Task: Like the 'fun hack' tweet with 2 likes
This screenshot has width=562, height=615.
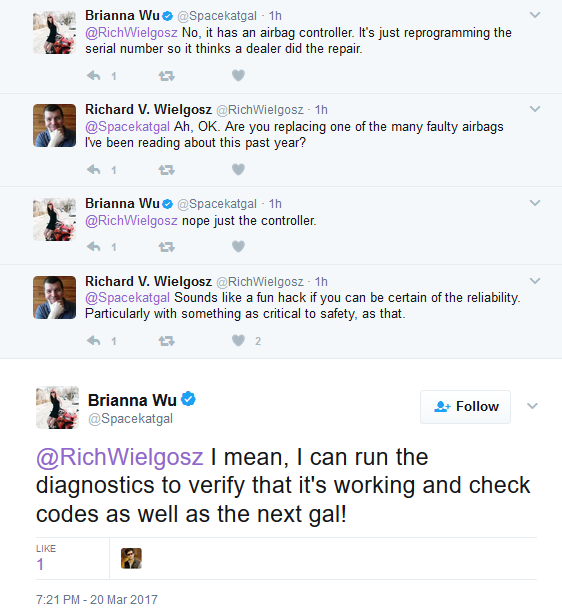Action: (x=238, y=340)
